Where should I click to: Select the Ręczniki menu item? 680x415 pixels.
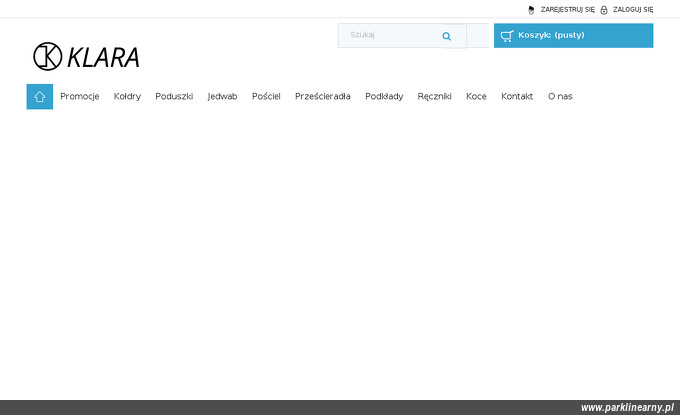click(434, 96)
